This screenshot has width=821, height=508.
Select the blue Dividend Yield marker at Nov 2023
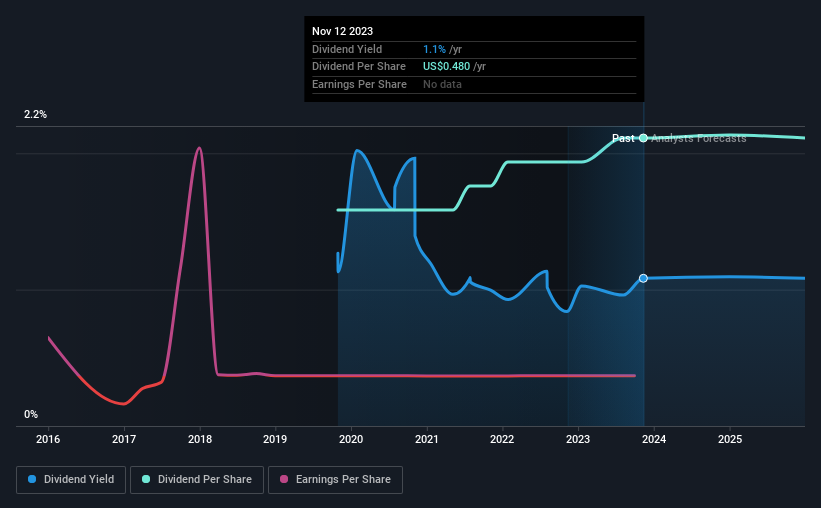644,278
